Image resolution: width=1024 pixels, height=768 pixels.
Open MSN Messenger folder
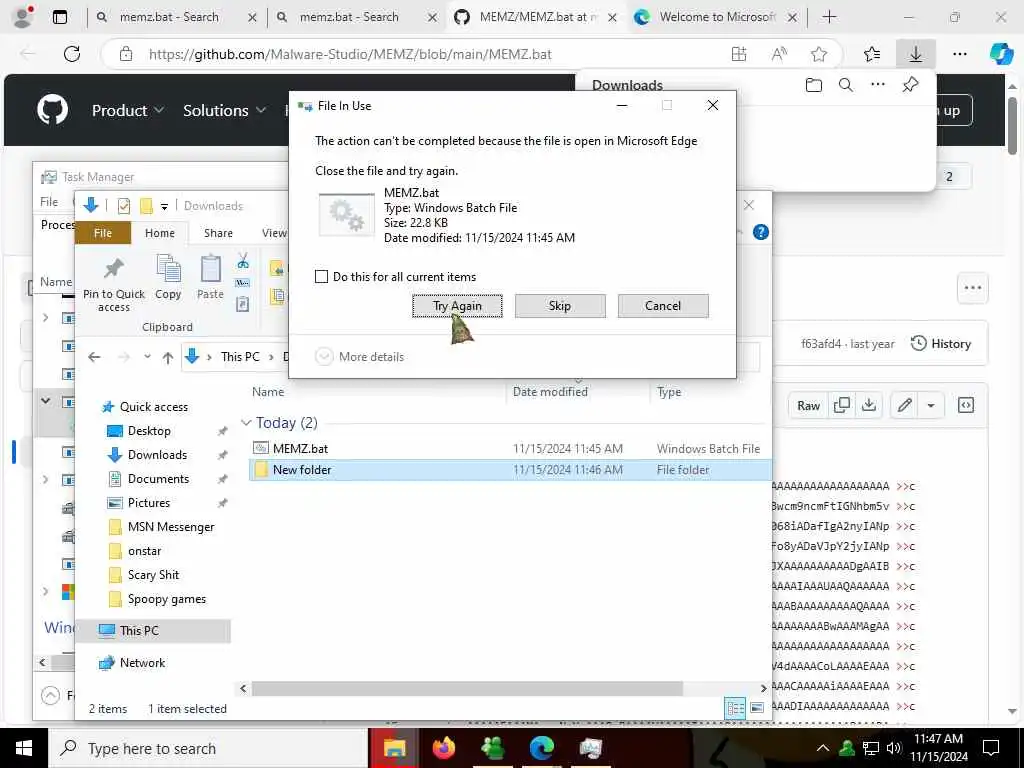(171, 527)
